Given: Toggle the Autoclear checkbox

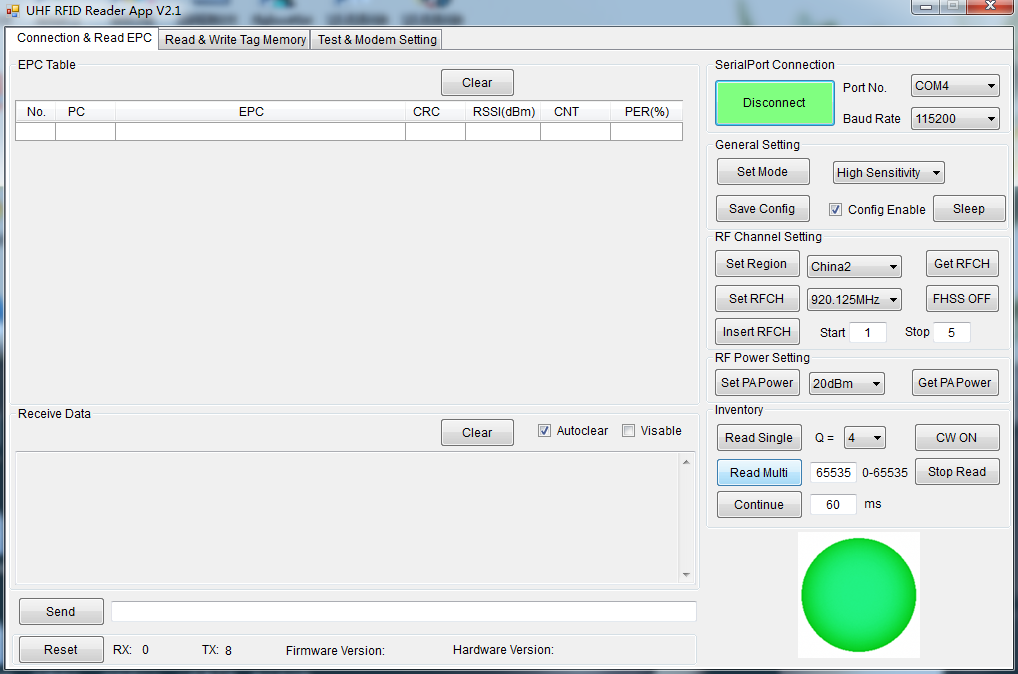Looking at the screenshot, I should click(544, 431).
